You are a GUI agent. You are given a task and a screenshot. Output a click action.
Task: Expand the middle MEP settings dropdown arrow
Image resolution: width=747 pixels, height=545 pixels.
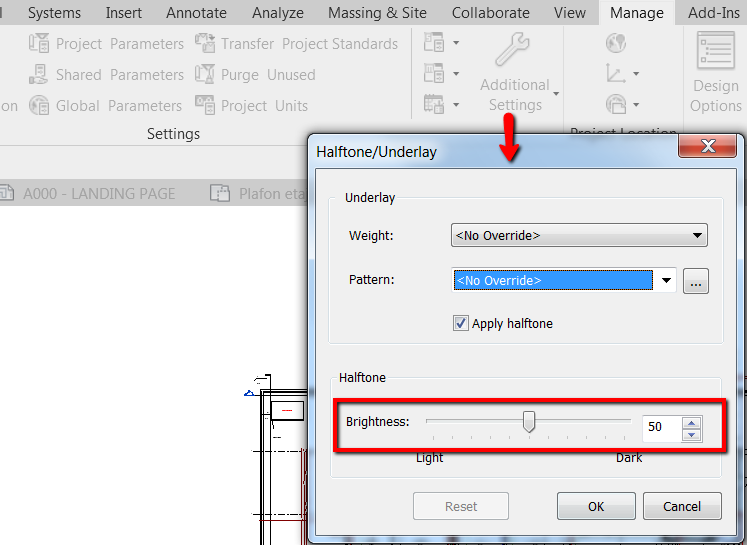tap(456, 74)
